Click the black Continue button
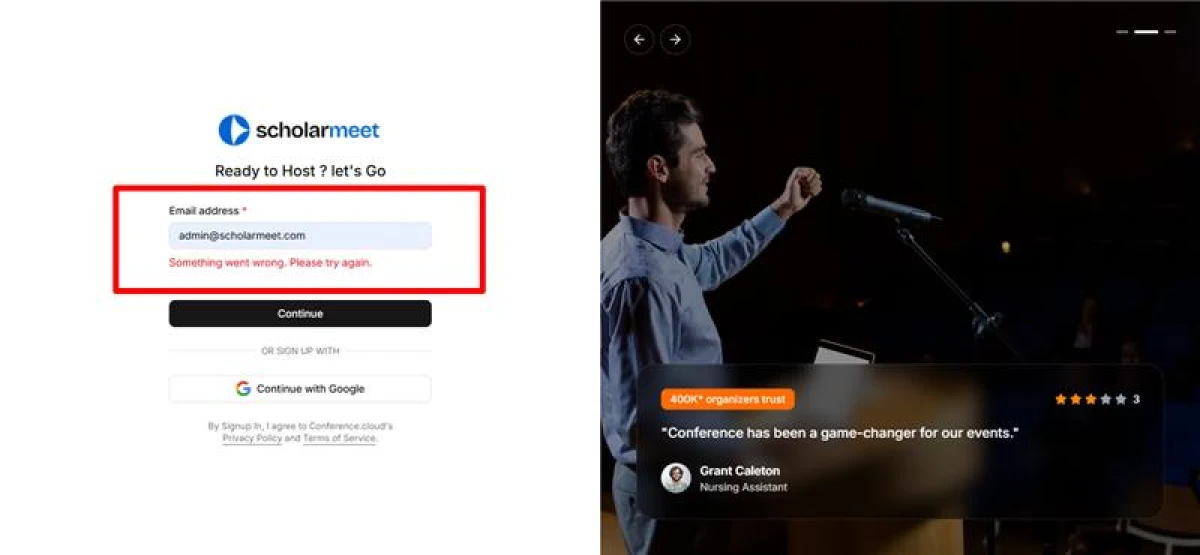The image size is (1200, 555). pyautogui.click(x=300, y=314)
